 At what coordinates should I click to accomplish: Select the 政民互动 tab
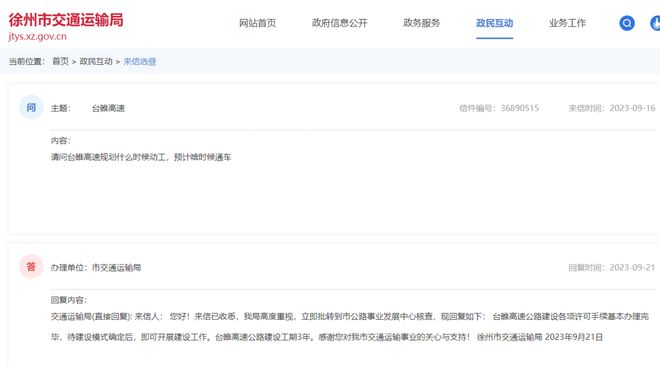(495, 23)
